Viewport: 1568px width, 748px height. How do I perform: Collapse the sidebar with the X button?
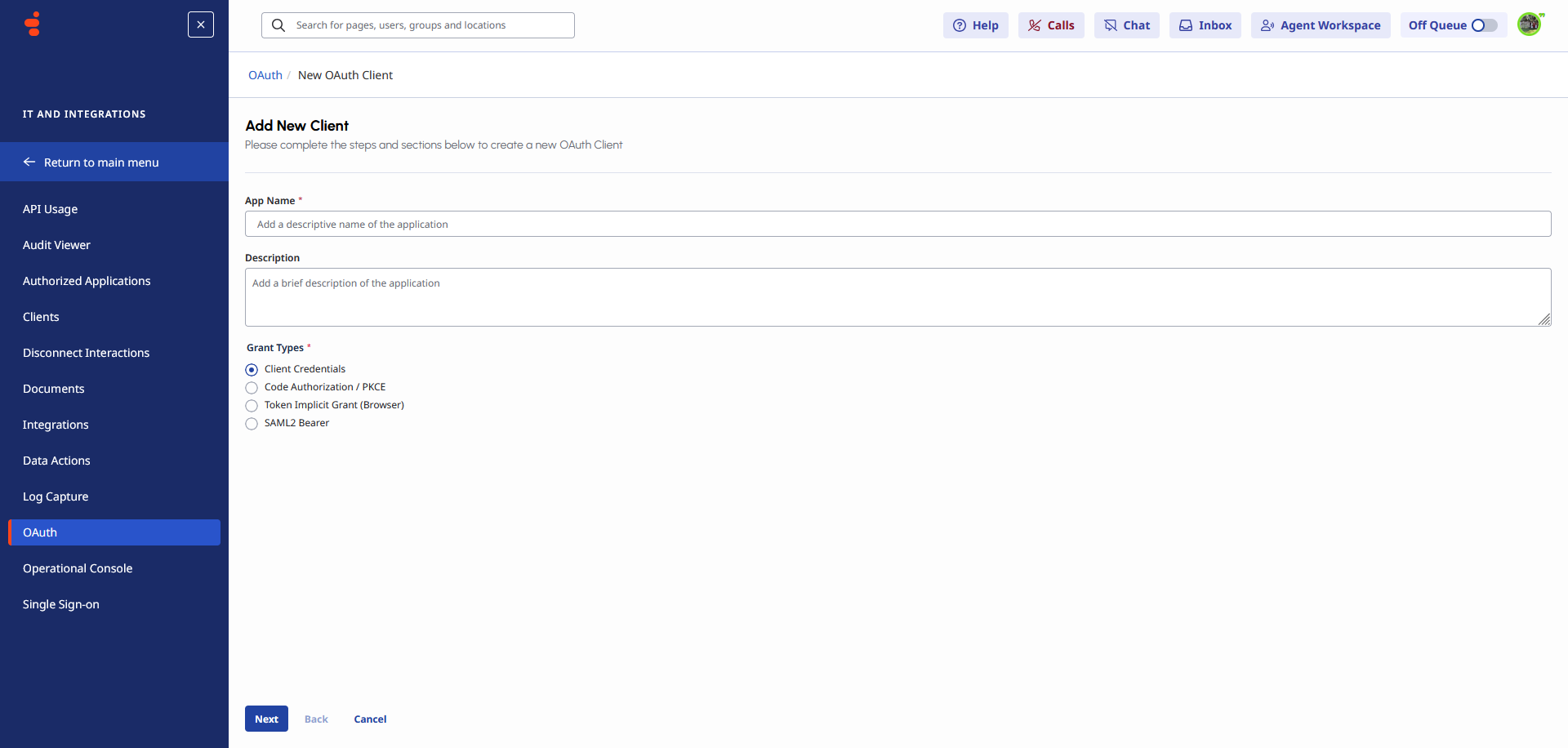pyautogui.click(x=200, y=24)
